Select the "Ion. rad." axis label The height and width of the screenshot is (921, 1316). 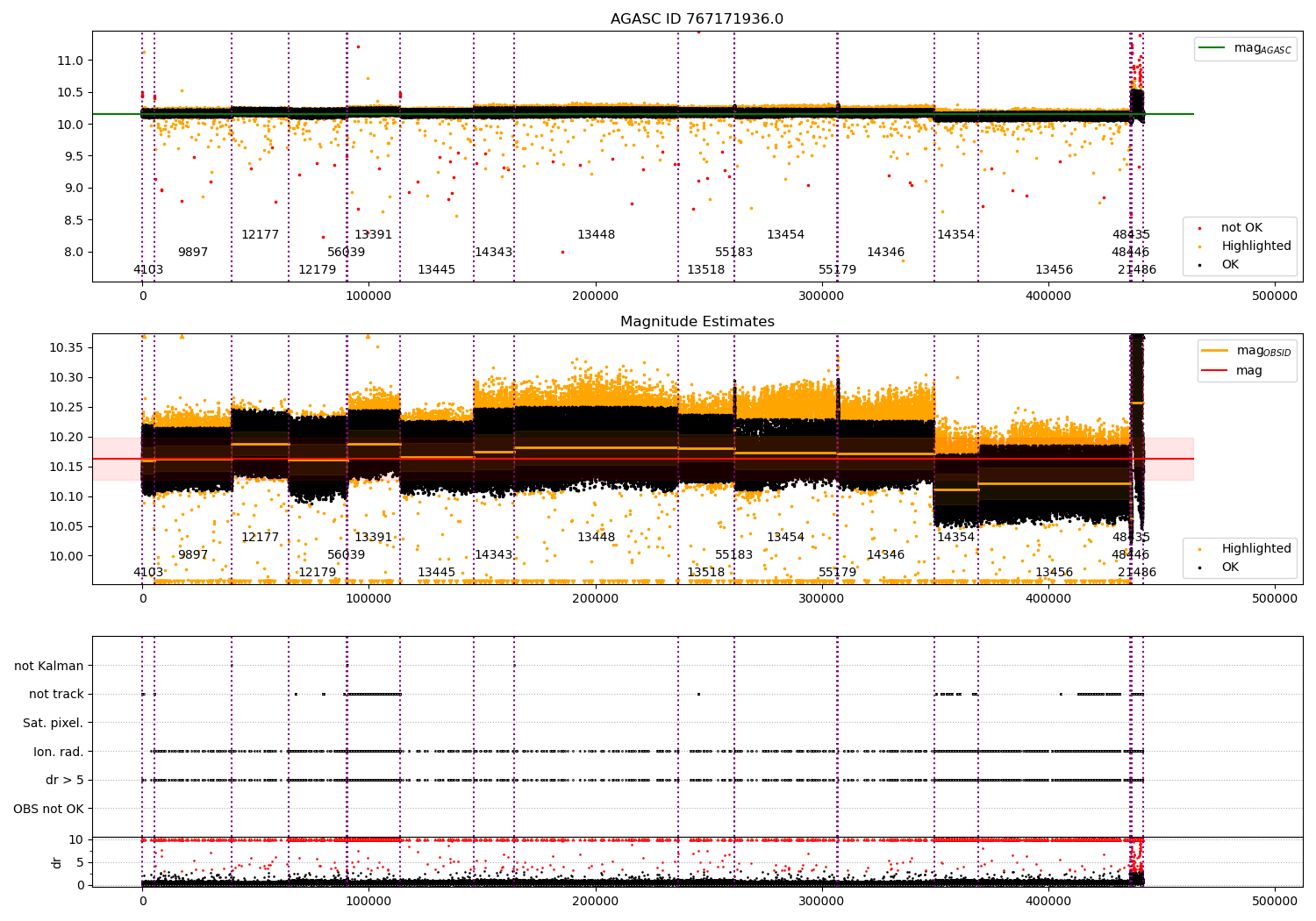59,752
